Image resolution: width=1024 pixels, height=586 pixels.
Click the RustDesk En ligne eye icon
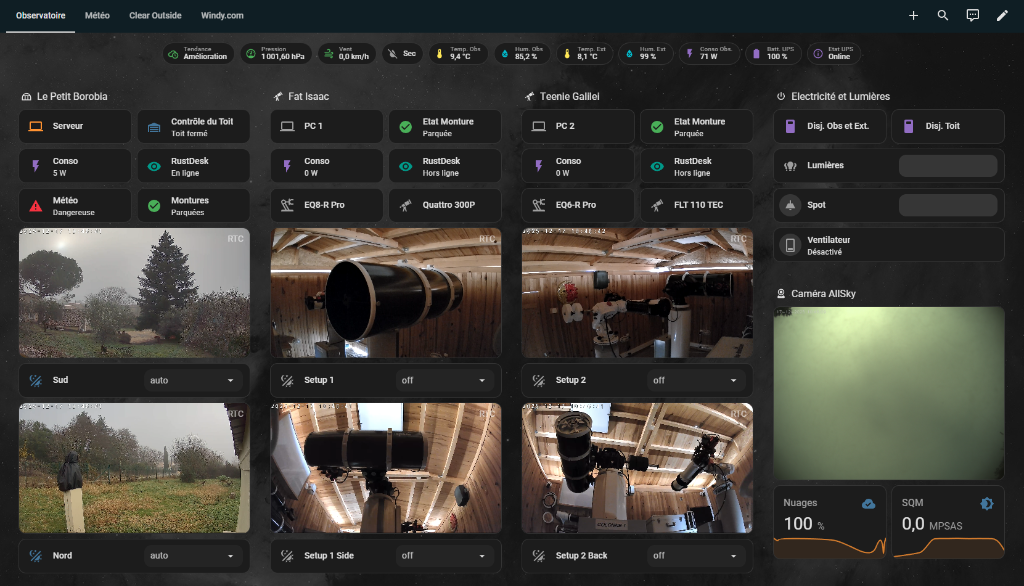tap(154, 166)
